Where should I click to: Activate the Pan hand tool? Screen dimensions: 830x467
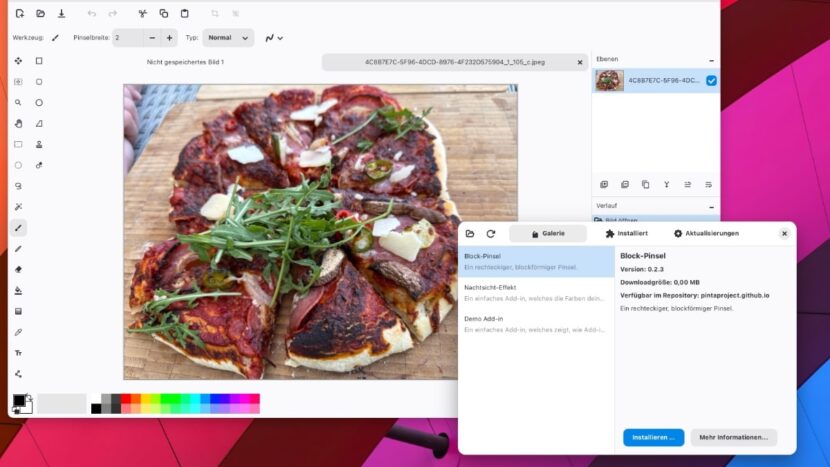[x=18, y=123]
